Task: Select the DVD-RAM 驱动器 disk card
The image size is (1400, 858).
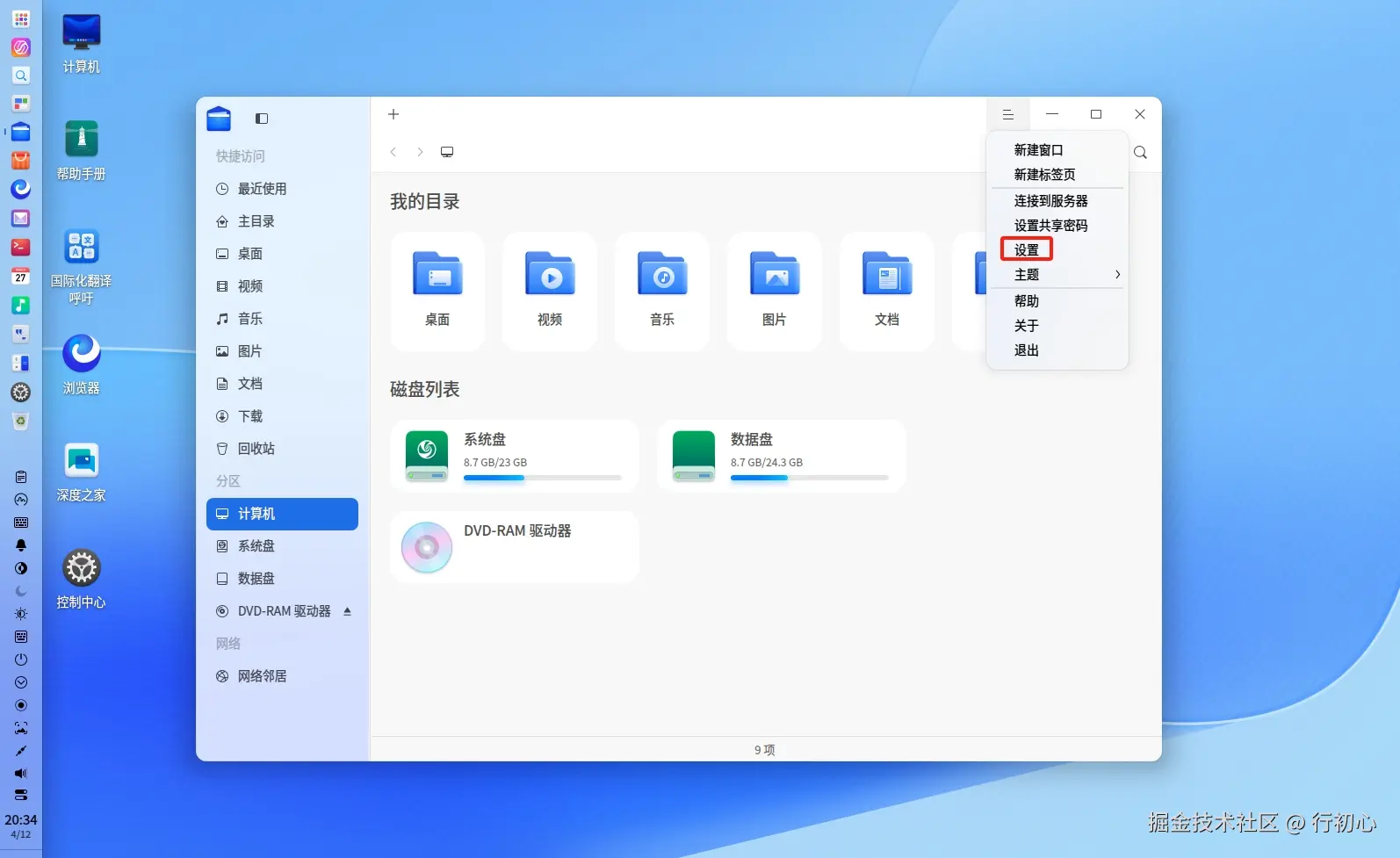Action: (515, 547)
